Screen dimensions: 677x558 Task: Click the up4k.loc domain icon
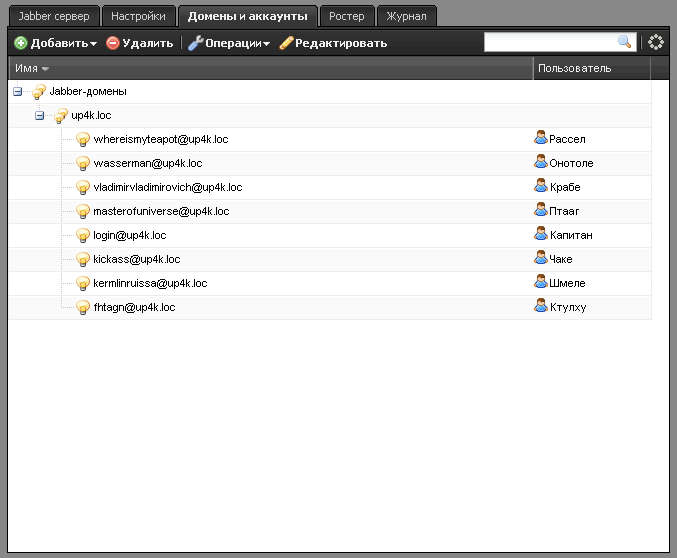(x=61, y=116)
